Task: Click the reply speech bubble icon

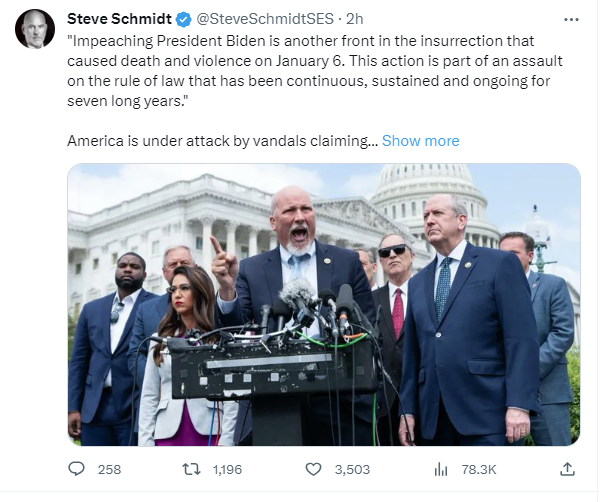Action: 77,468
